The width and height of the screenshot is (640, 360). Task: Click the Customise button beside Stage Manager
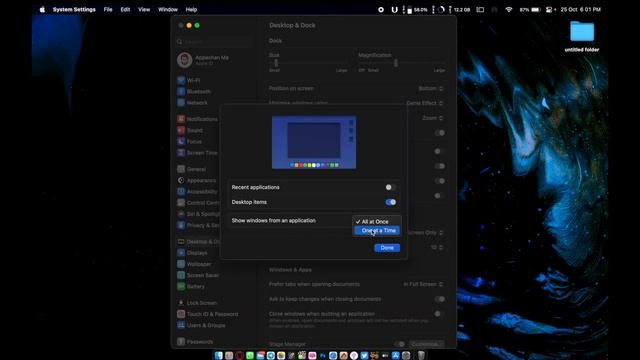(426, 344)
